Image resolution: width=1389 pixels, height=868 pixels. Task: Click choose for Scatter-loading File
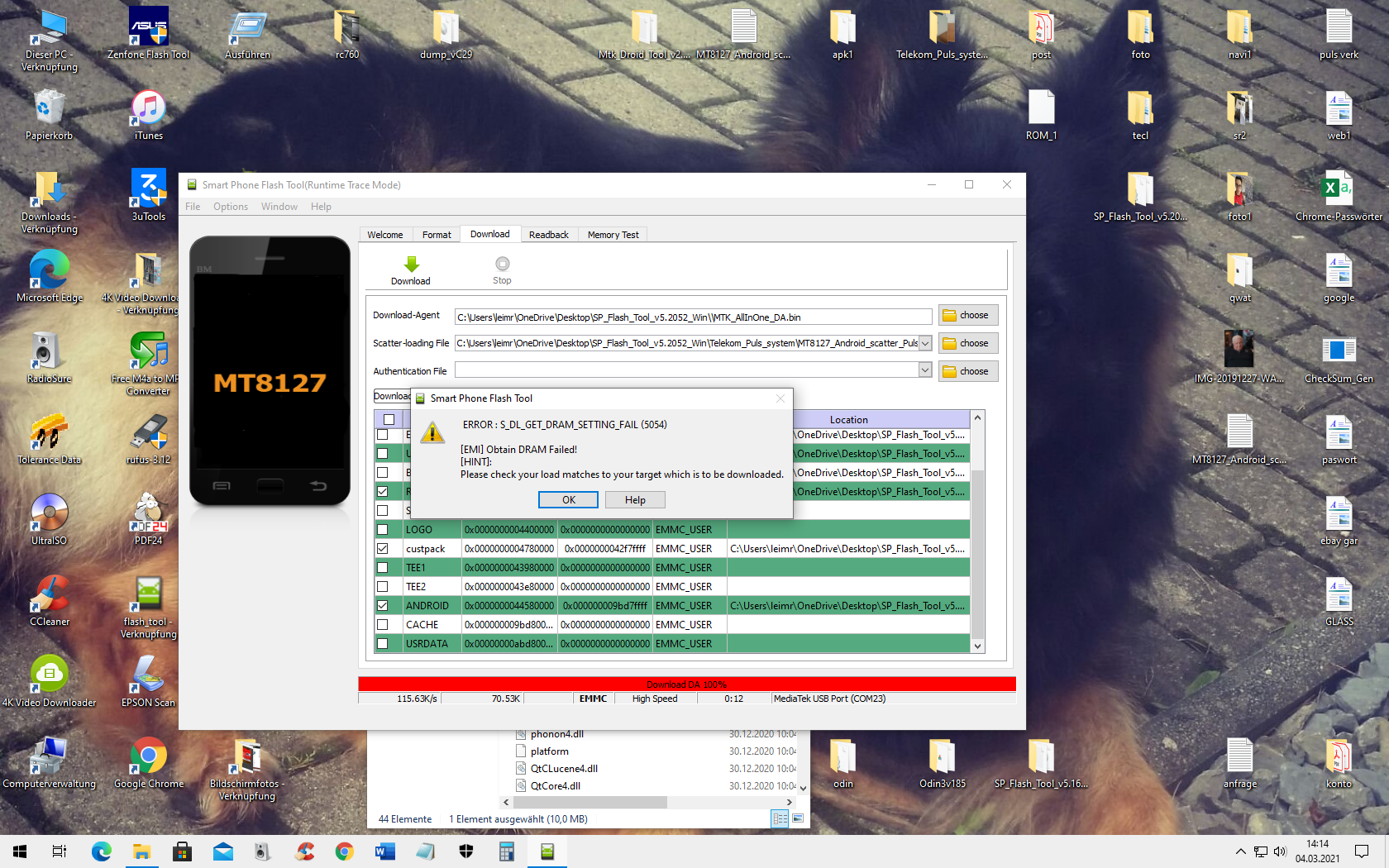coord(968,343)
